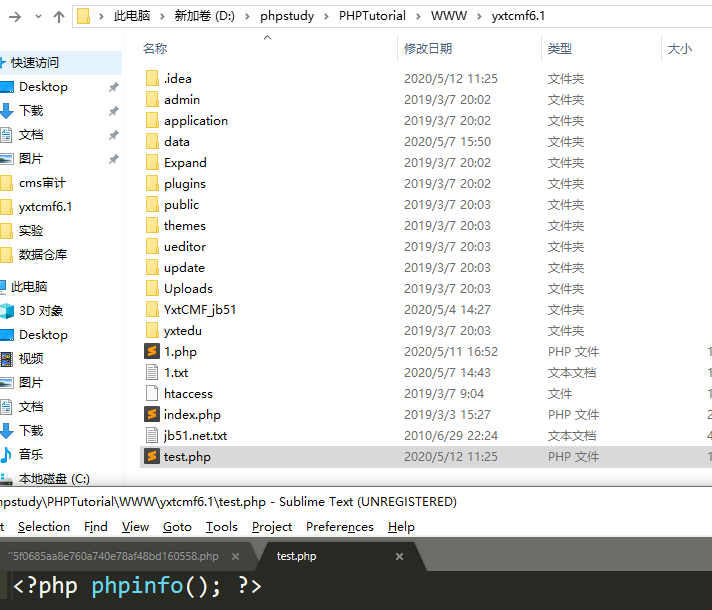Click pin icon beside quick access Desktop
This screenshot has height=610, width=712.
[114, 87]
